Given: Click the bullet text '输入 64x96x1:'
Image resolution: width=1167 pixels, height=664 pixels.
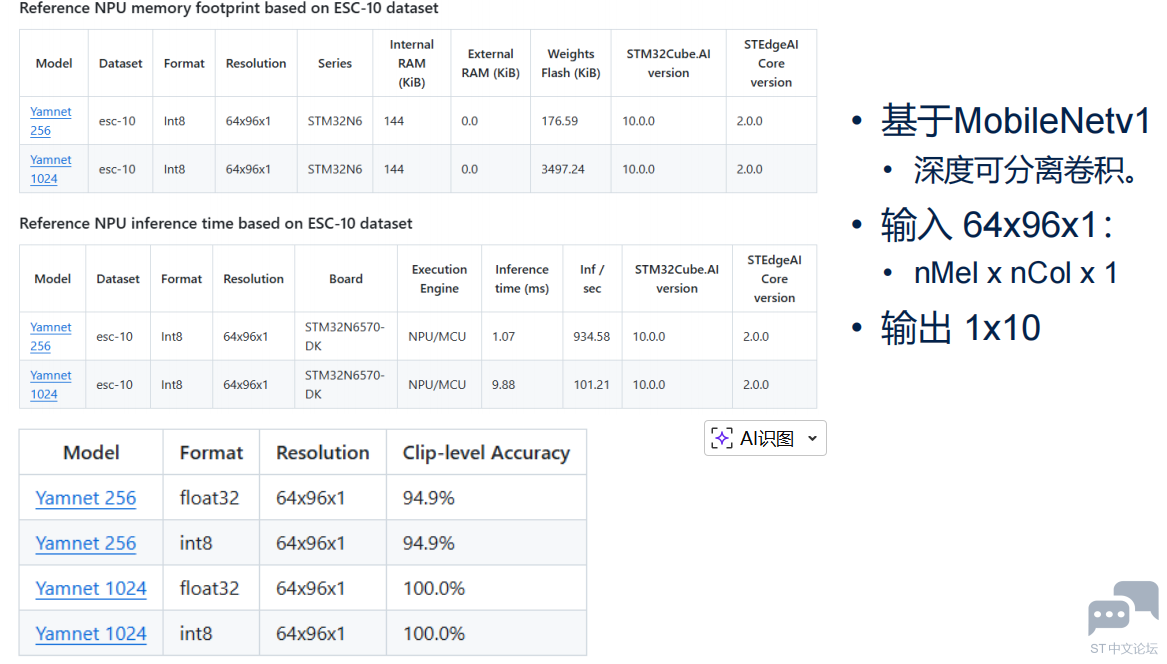Looking at the screenshot, I should [997, 225].
